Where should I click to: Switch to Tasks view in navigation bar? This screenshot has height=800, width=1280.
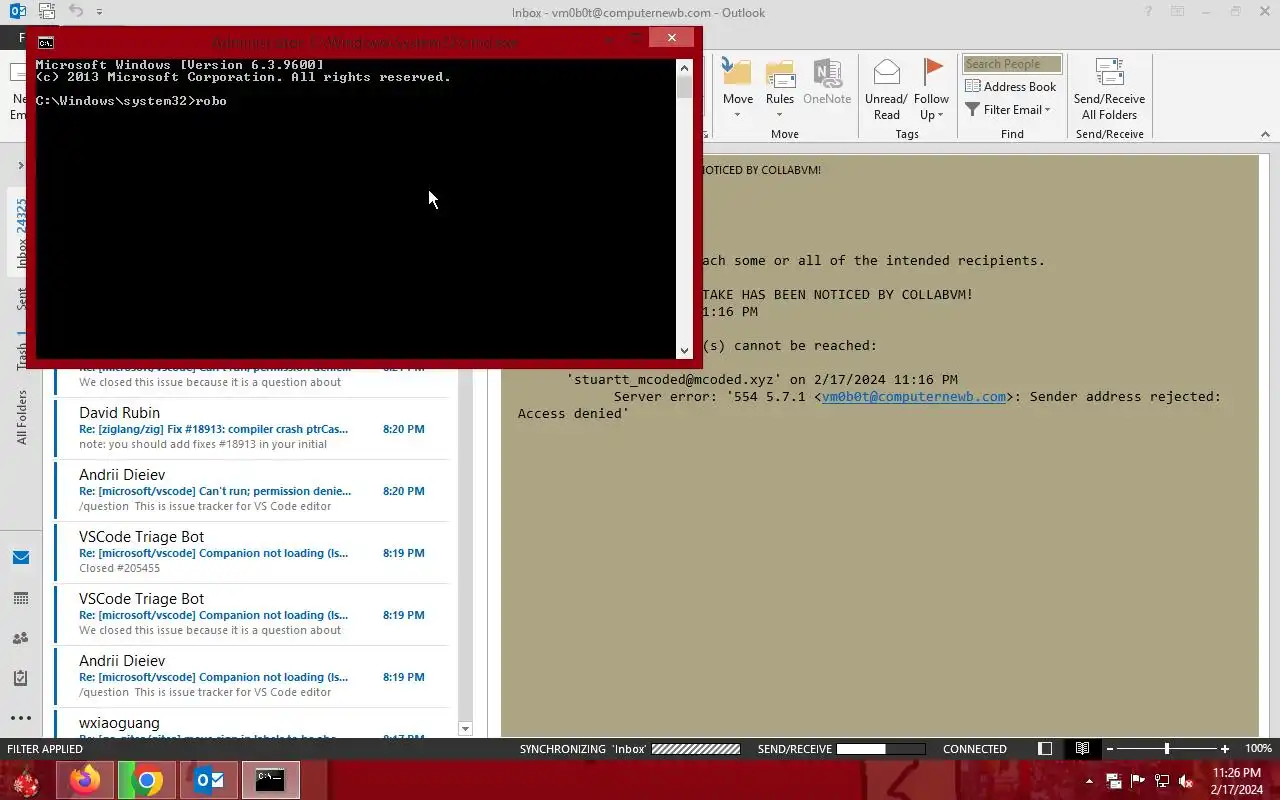20,678
